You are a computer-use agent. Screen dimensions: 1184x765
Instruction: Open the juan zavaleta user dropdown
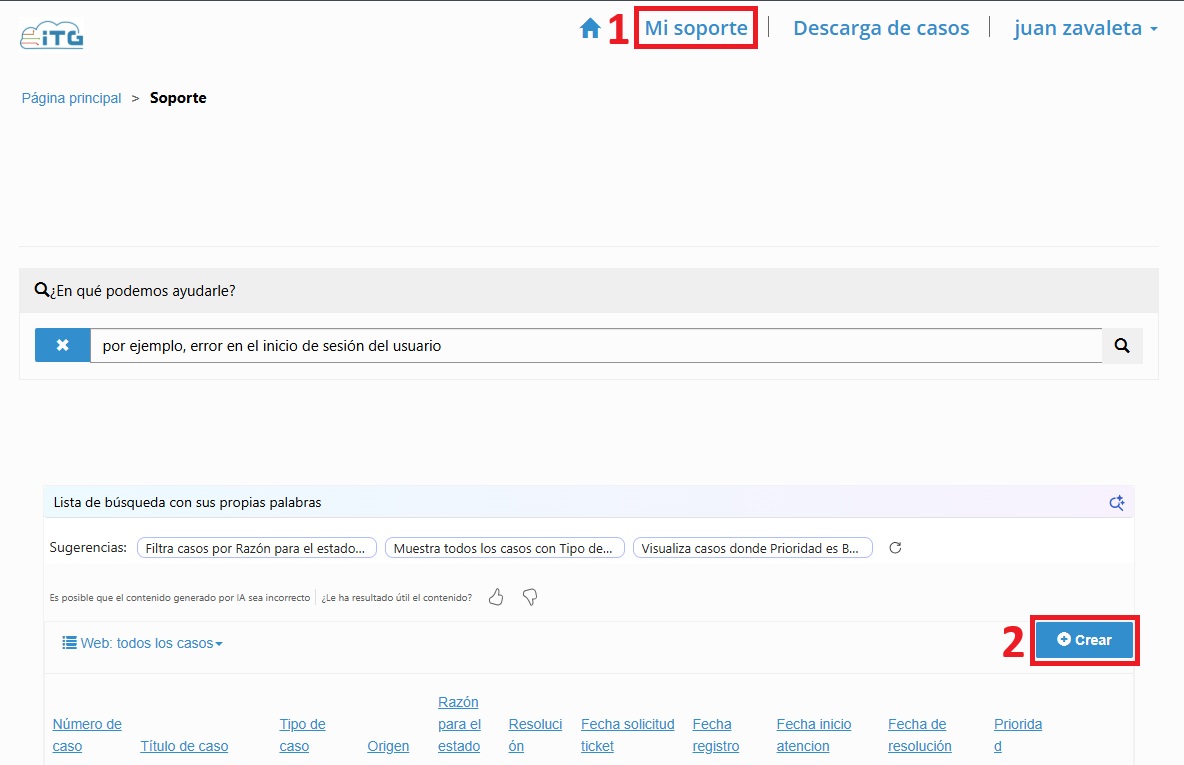(x=1085, y=29)
